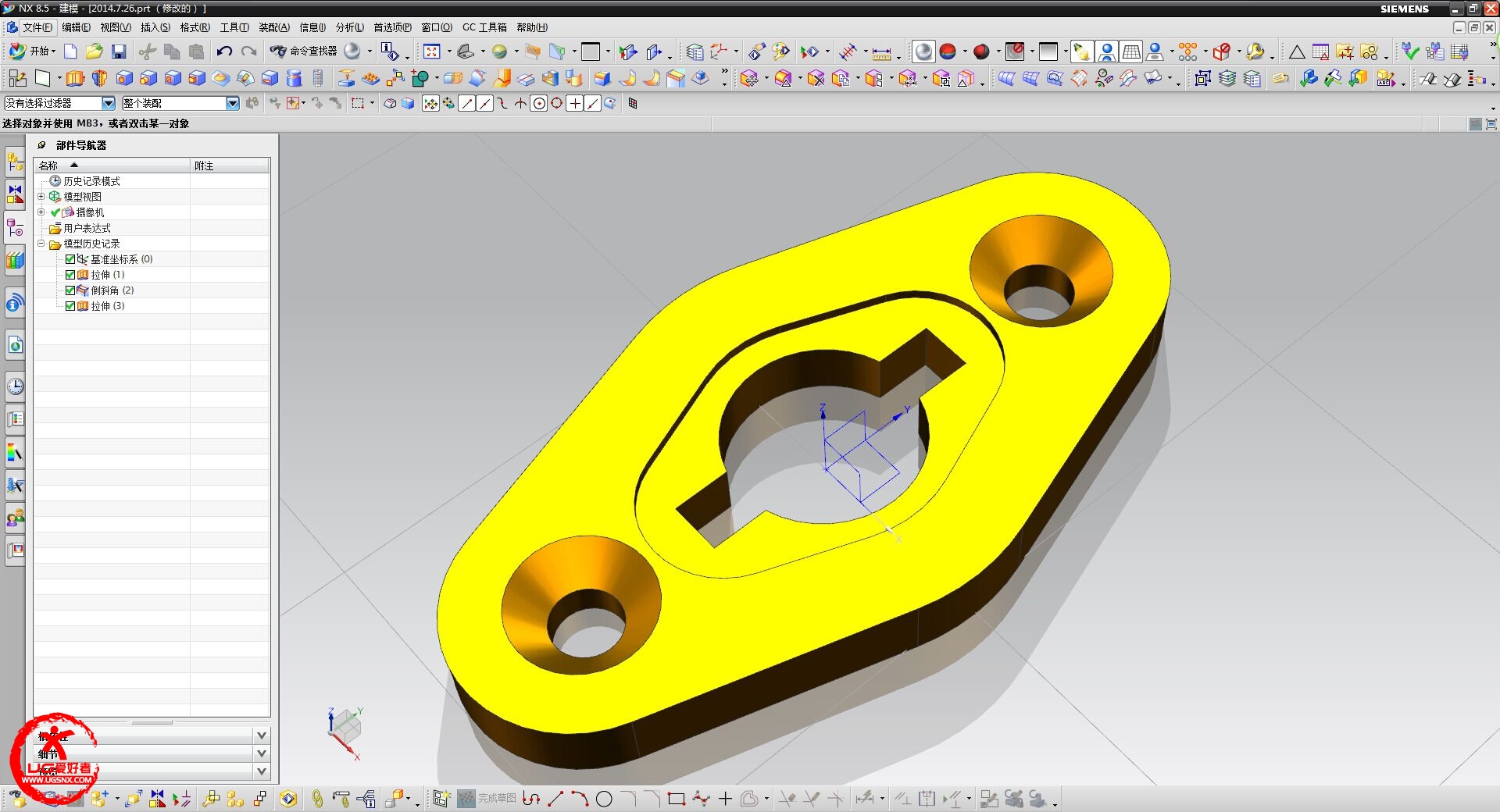Open the Assembly Navigator sidebar tab
Viewport: 1500px width, 812px height.
[x=15, y=163]
